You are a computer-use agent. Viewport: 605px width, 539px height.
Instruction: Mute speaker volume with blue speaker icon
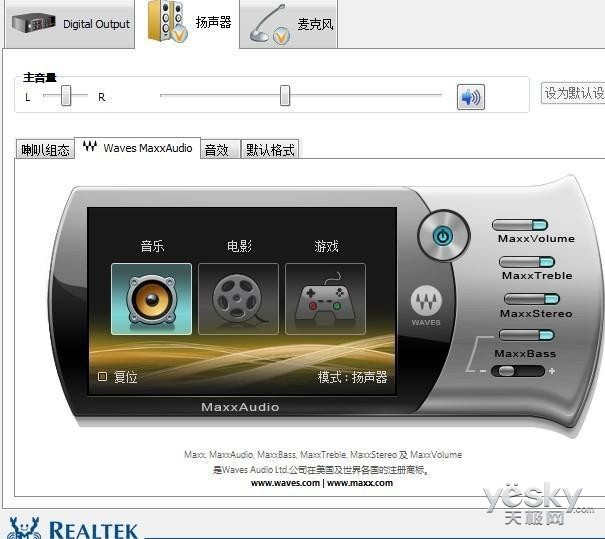pyautogui.click(x=471, y=97)
